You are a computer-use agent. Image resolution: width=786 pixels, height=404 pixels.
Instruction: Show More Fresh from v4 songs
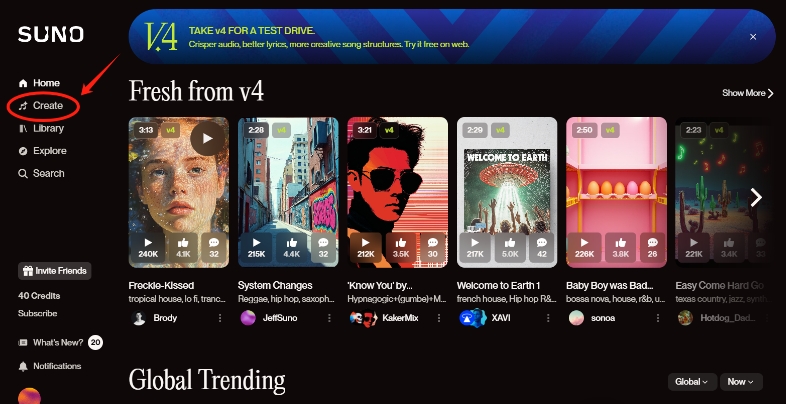(x=748, y=93)
